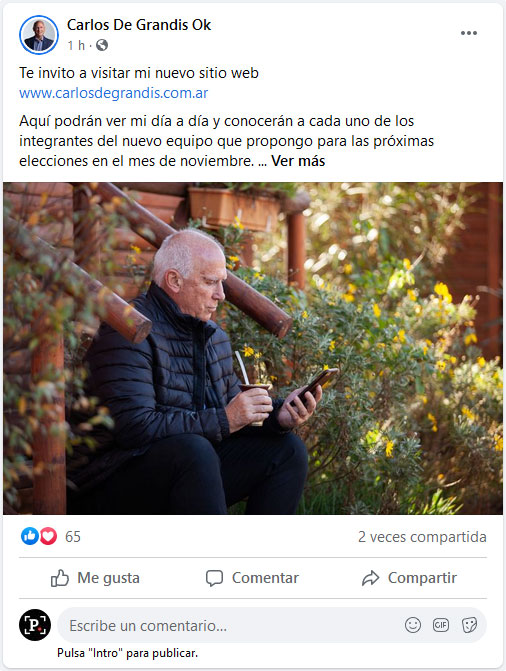The image size is (506, 671).
Task: Open the three-dot post options menu
Action: tap(469, 33)
